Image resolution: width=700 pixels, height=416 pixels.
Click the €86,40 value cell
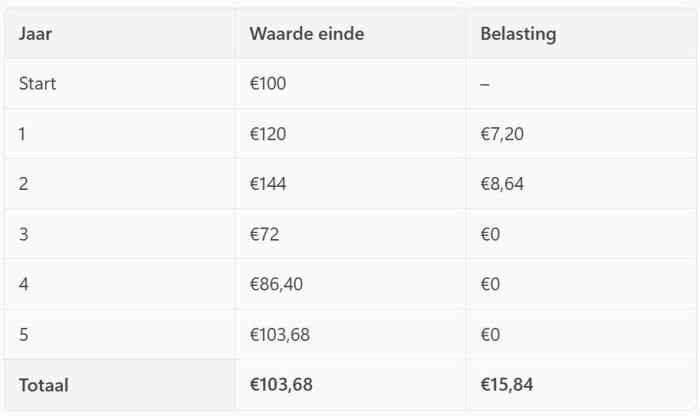pos(276,284)
